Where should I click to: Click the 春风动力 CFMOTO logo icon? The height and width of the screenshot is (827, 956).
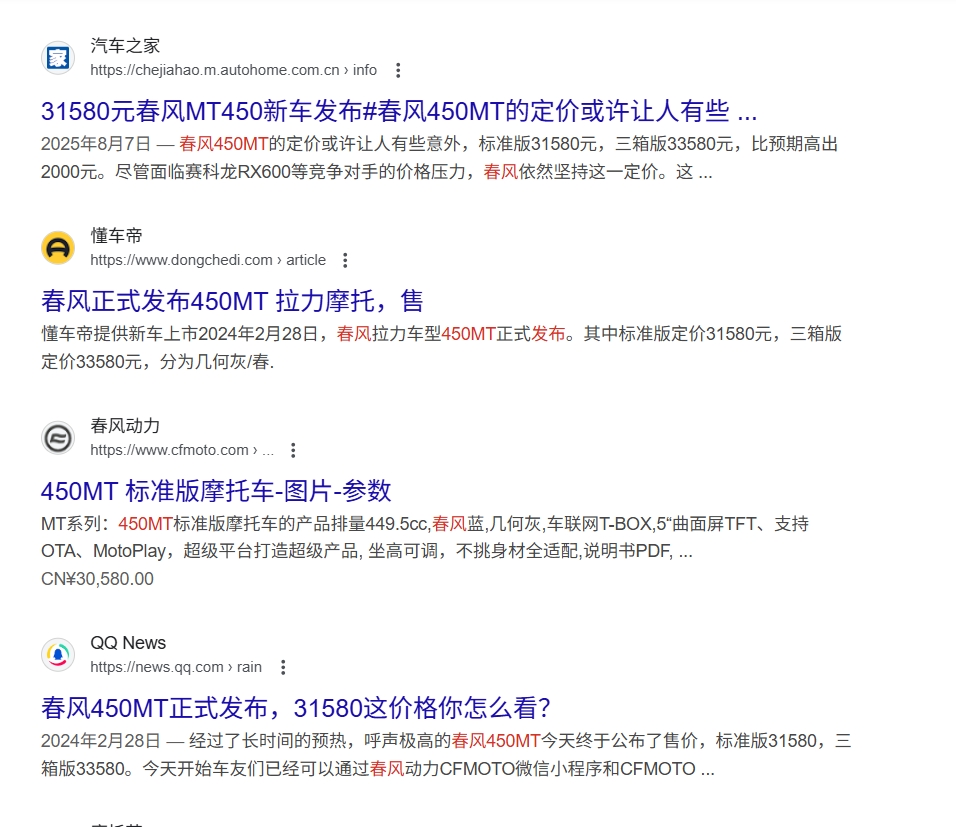[x=58, y=438]
